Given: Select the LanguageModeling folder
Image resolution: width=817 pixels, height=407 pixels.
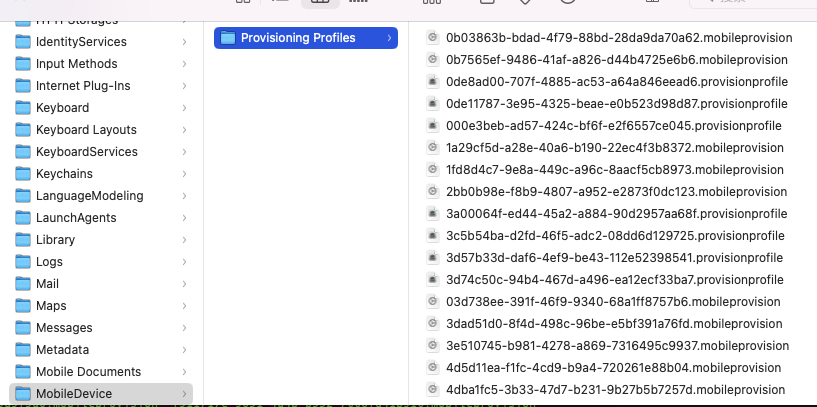Looking at the screenshot, I should pos(89,196).
